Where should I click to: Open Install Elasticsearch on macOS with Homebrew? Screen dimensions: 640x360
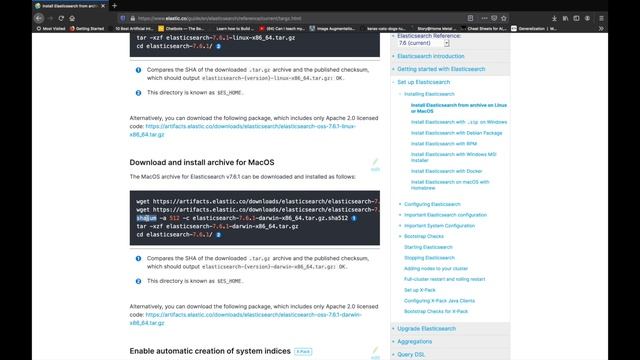(x=450, y=185)
